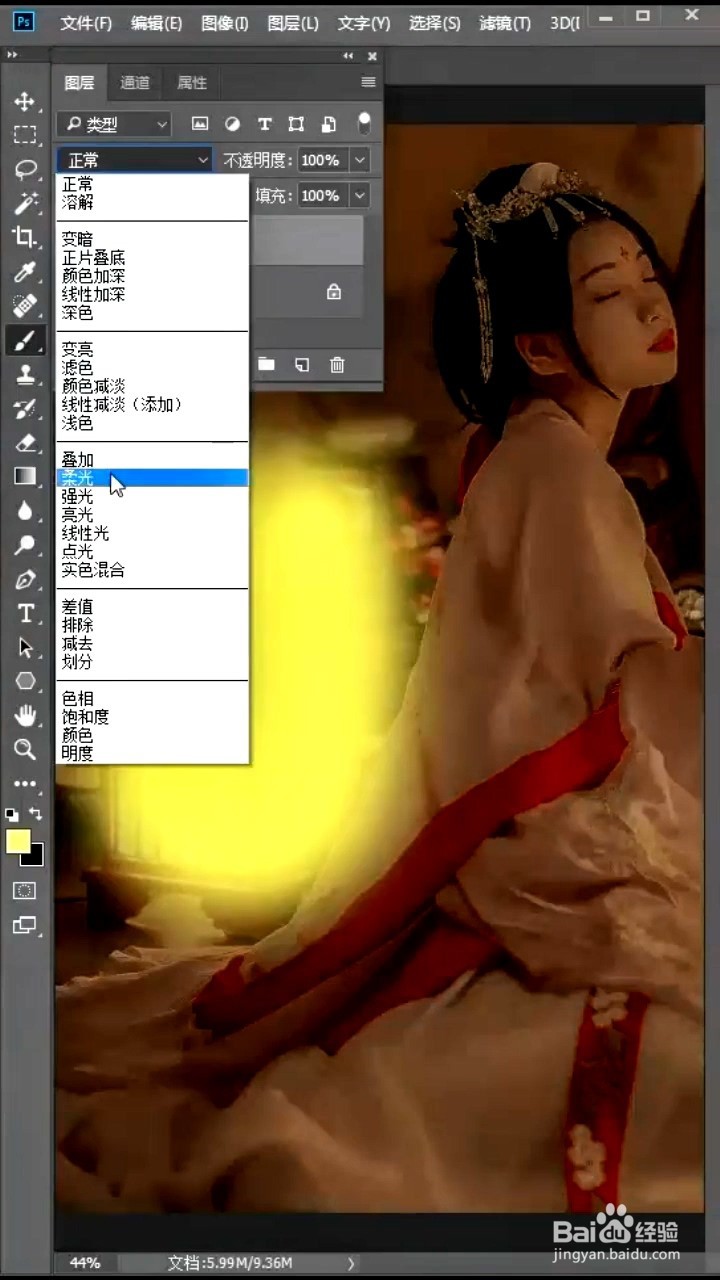Image resolution: width=720 pixels, height=1280 pixels.
Task: Select the Spot Healing Brush tool
Action: [x=25, y=305]
